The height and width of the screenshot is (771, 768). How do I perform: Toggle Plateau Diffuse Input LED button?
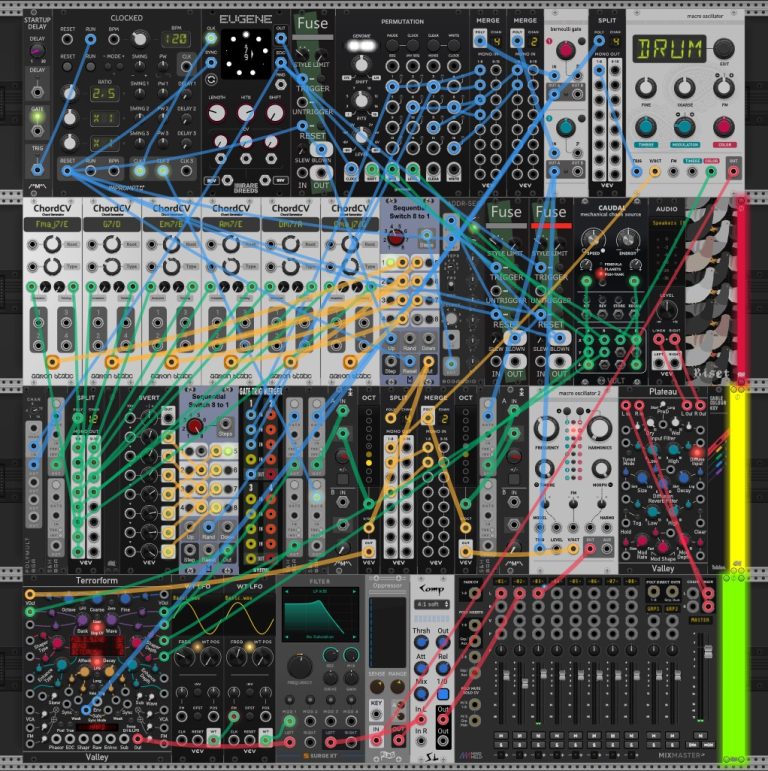tap(697, 453)
